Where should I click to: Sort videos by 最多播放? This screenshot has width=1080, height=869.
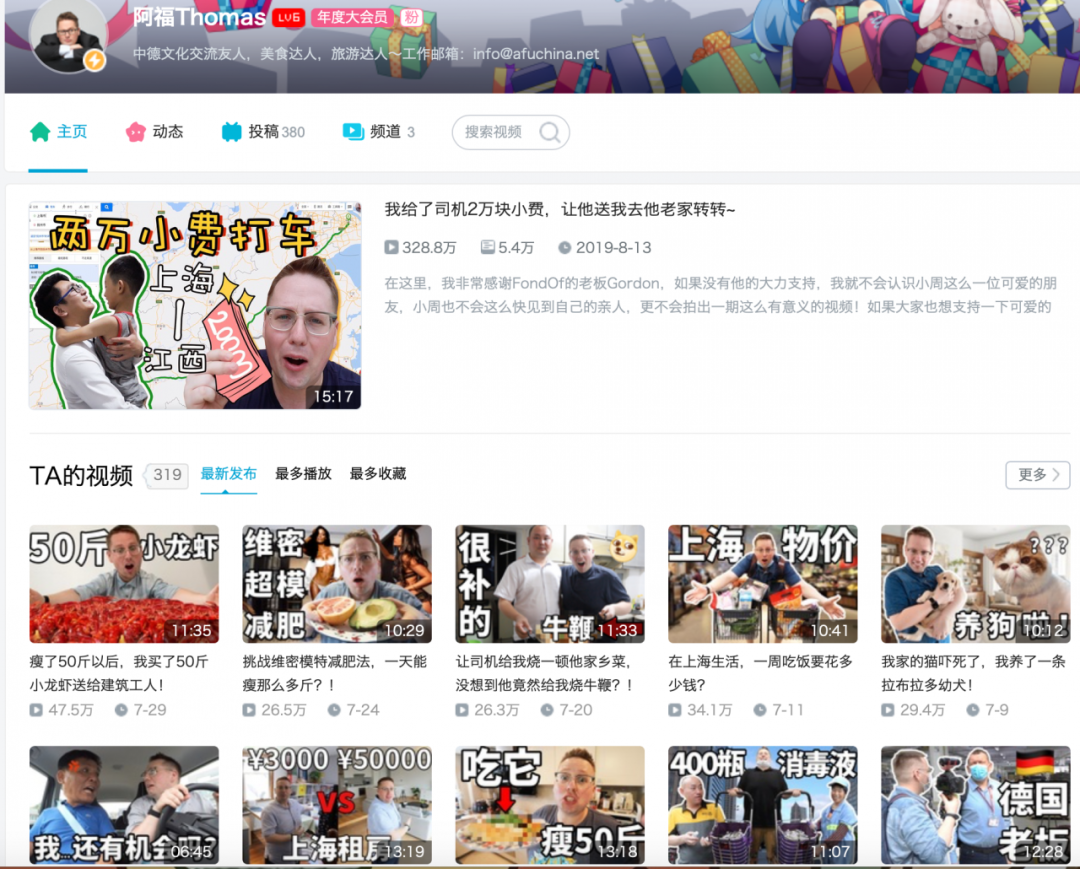click(x=304, y=474)
